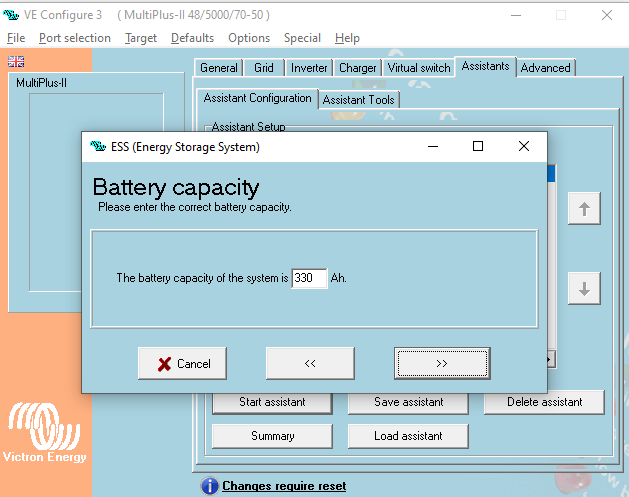Open the File menu
The width and height of the screenshot is (629, 497).
16,38
